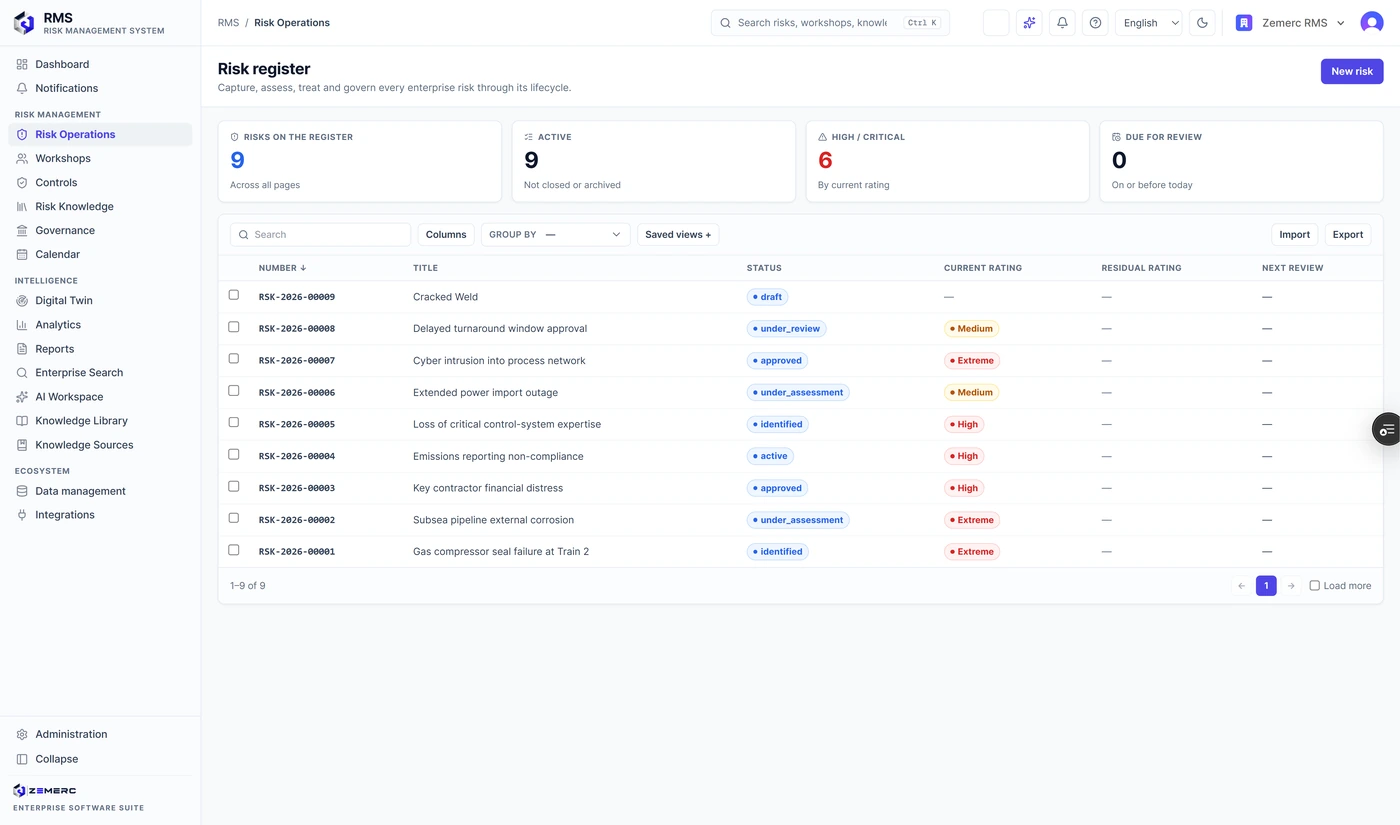
Task: Focus the global search risks field
Action: pos(830,23)
